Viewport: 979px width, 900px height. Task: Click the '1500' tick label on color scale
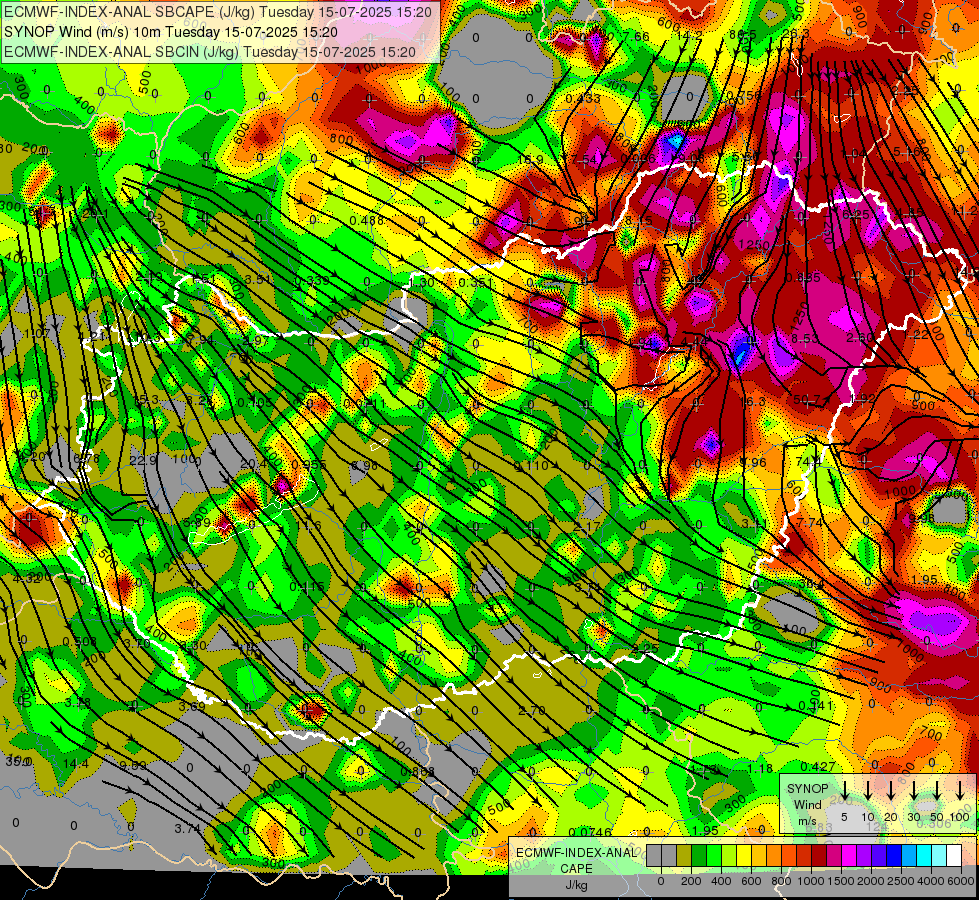click(841, 881)
